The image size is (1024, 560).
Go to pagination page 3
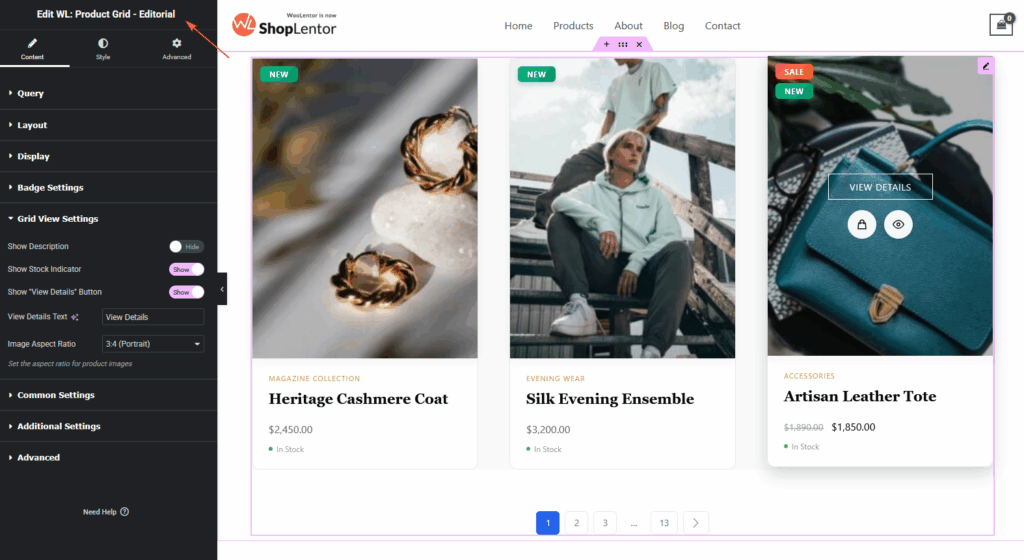point(605,523)
